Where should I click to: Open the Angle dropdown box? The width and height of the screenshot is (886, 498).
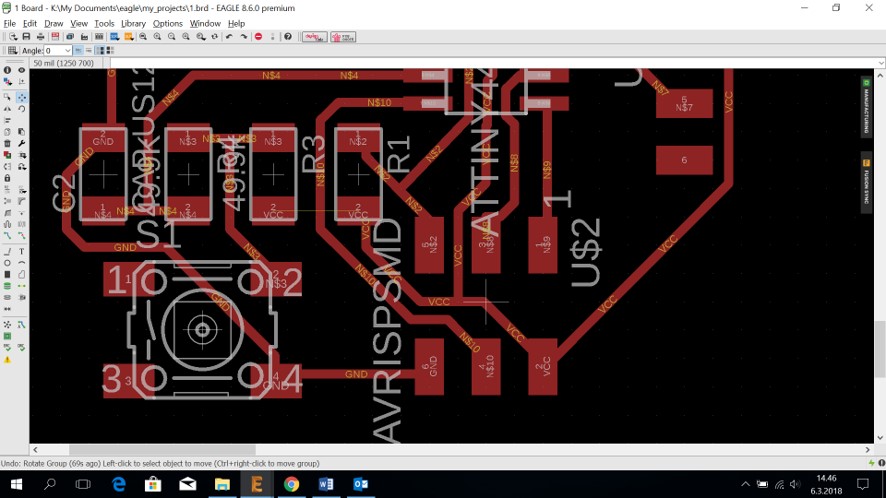58,50
